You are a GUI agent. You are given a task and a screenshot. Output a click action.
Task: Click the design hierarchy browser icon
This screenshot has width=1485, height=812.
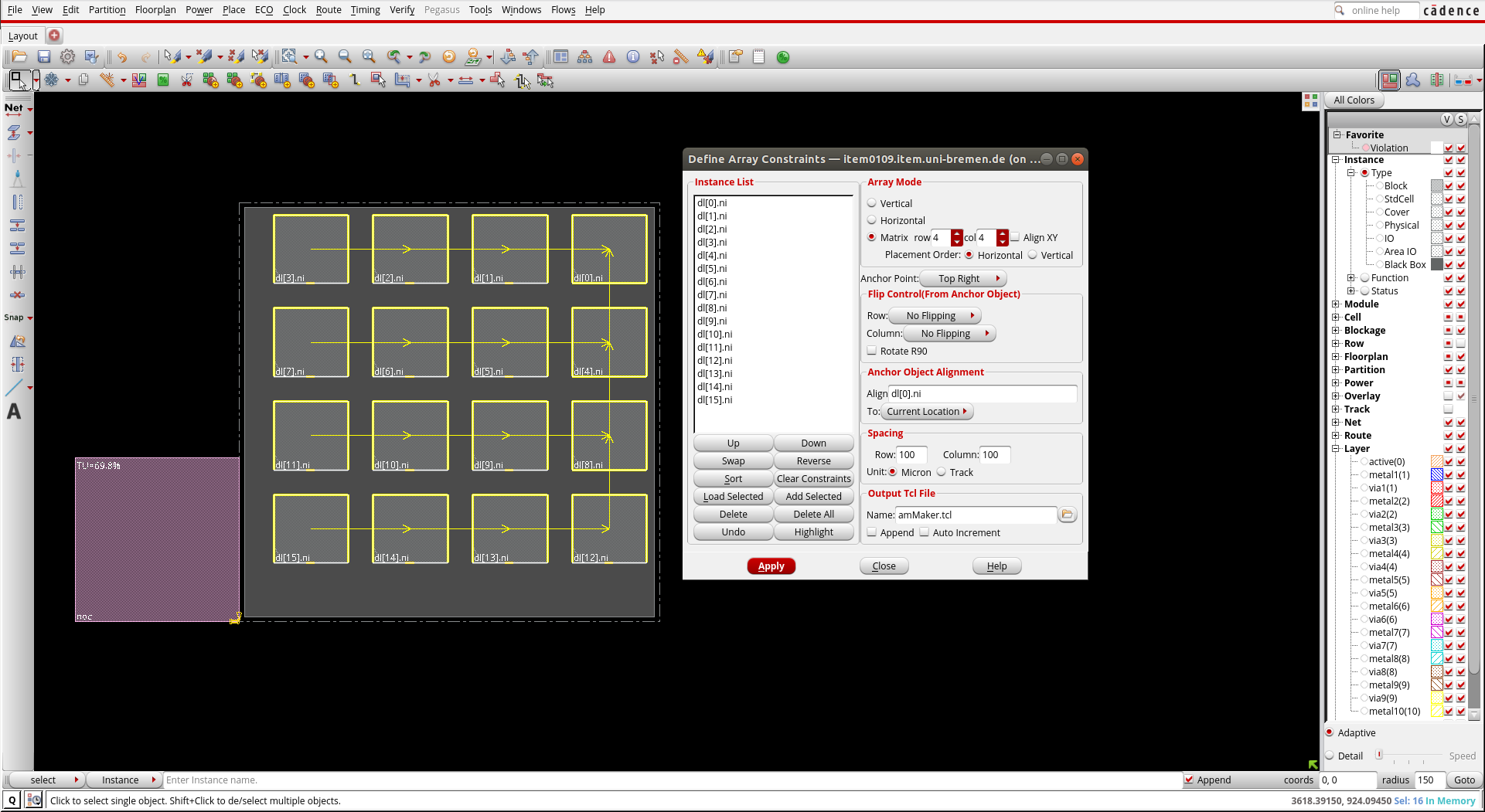click(585, 57)
